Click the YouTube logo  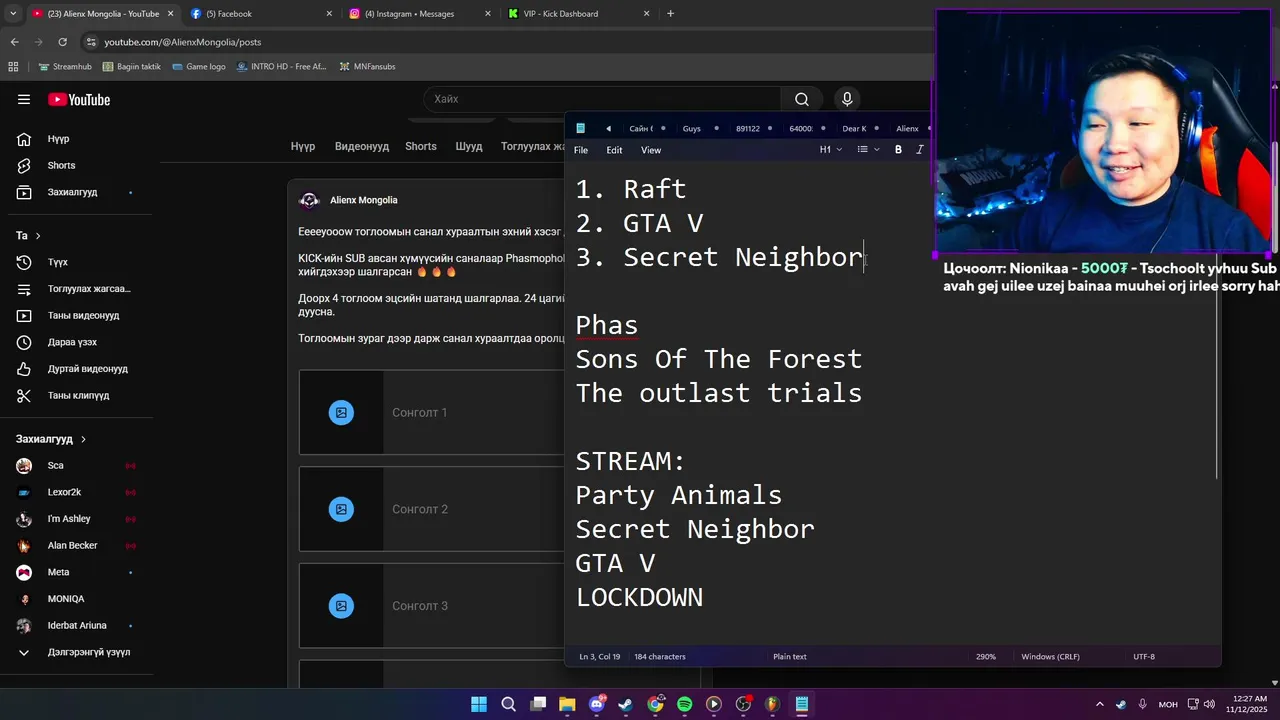[x=79, y=99]
